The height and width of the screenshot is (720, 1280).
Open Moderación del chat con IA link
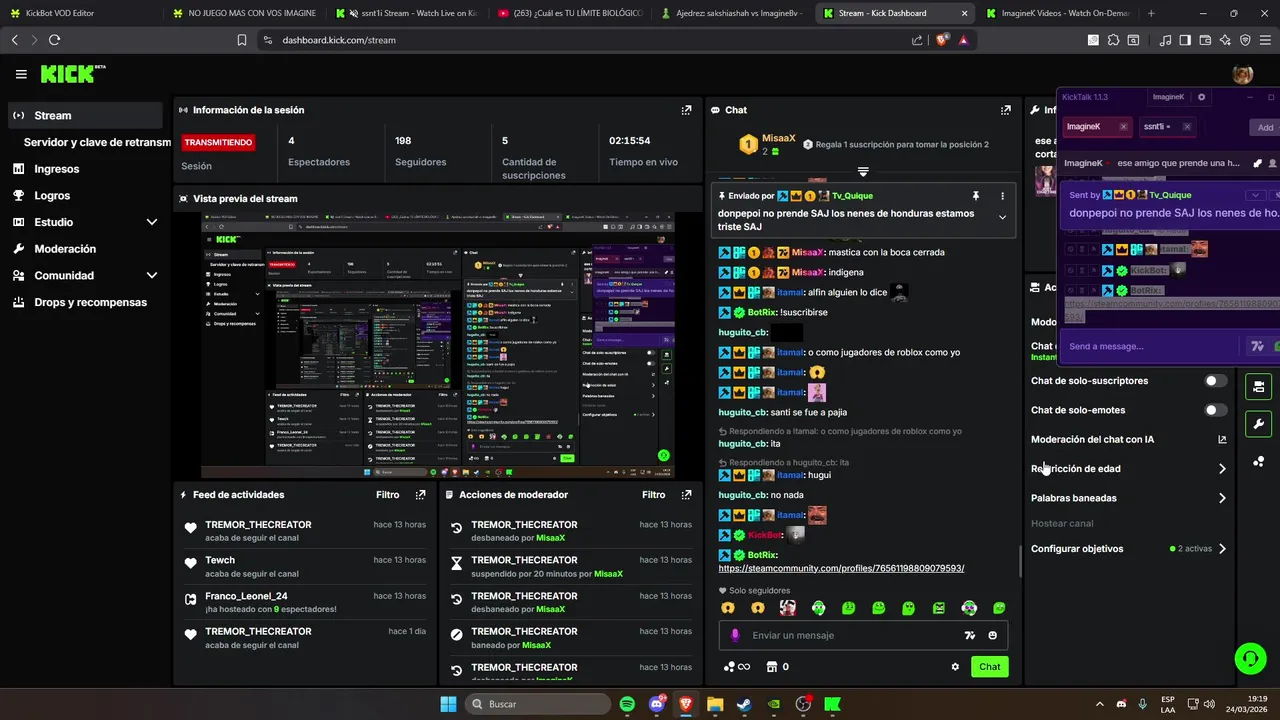[x=1128, y=439]
